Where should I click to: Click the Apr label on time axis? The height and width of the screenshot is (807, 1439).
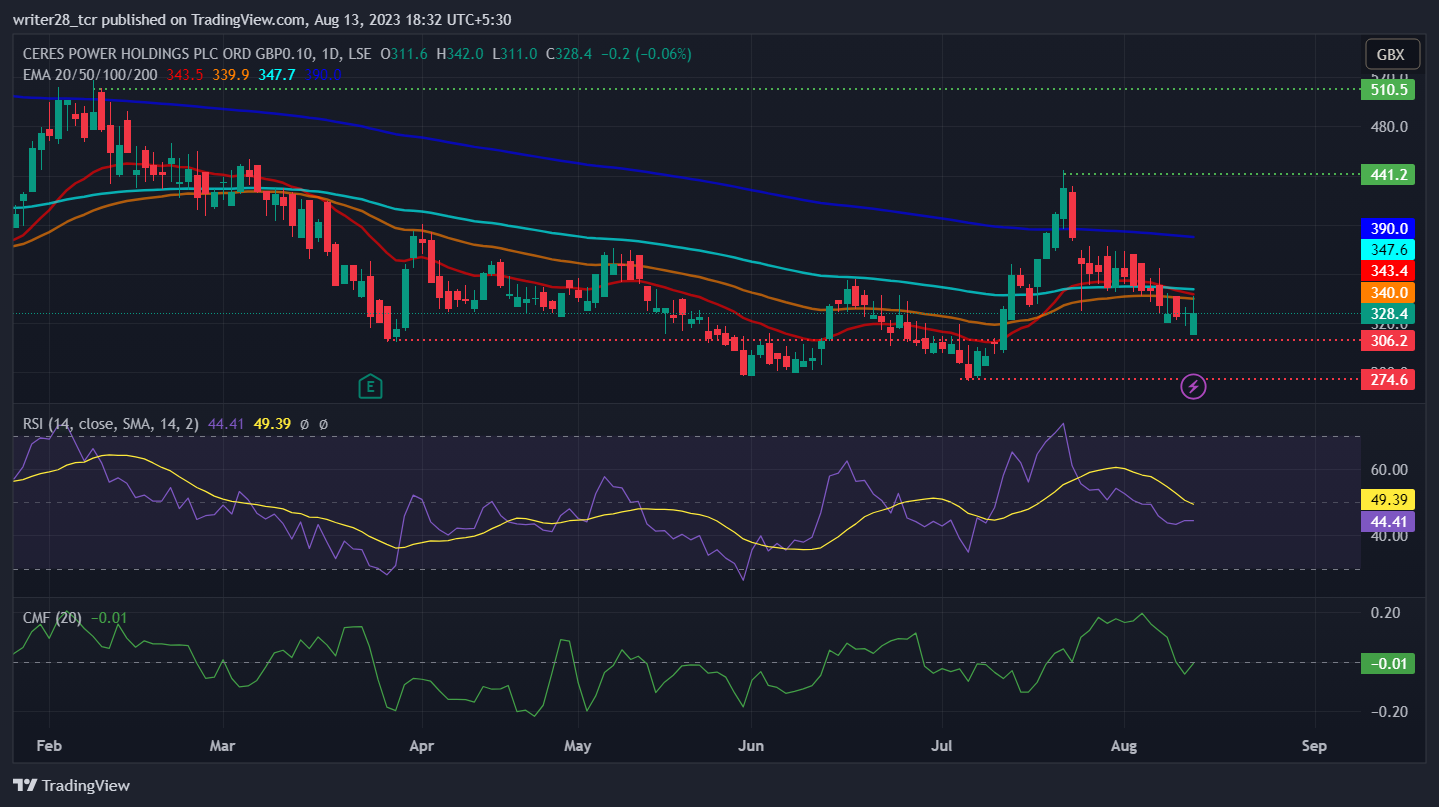coord(422,746)
